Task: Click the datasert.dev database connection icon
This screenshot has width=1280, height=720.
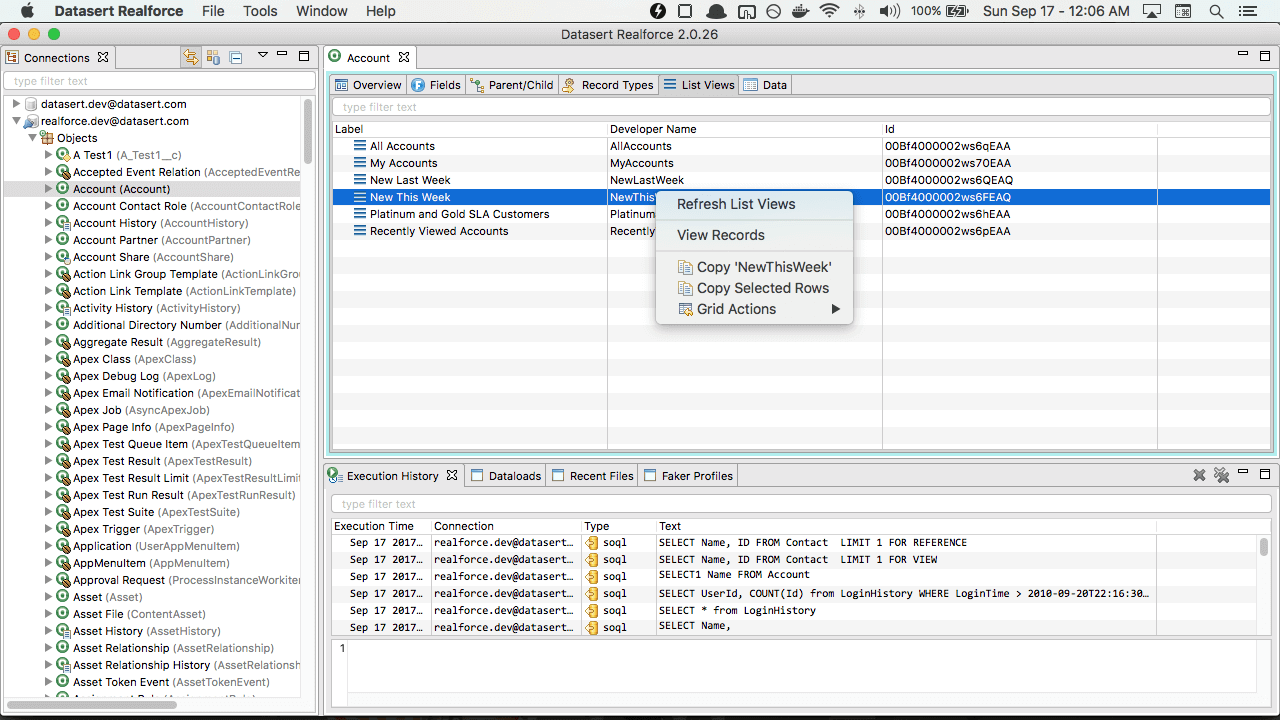Action: point(31,104)
